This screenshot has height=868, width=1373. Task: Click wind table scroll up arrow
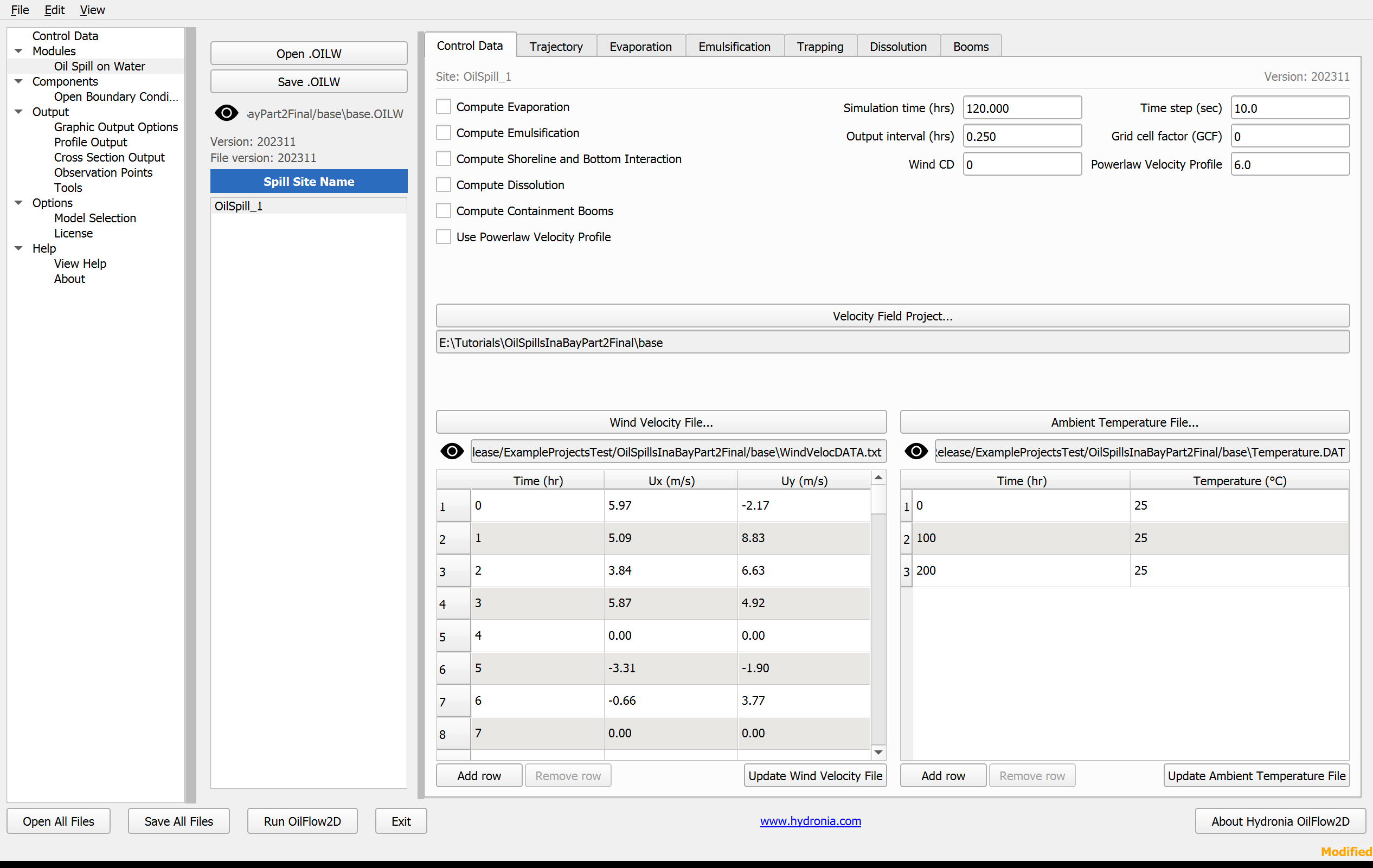[878, 477]
